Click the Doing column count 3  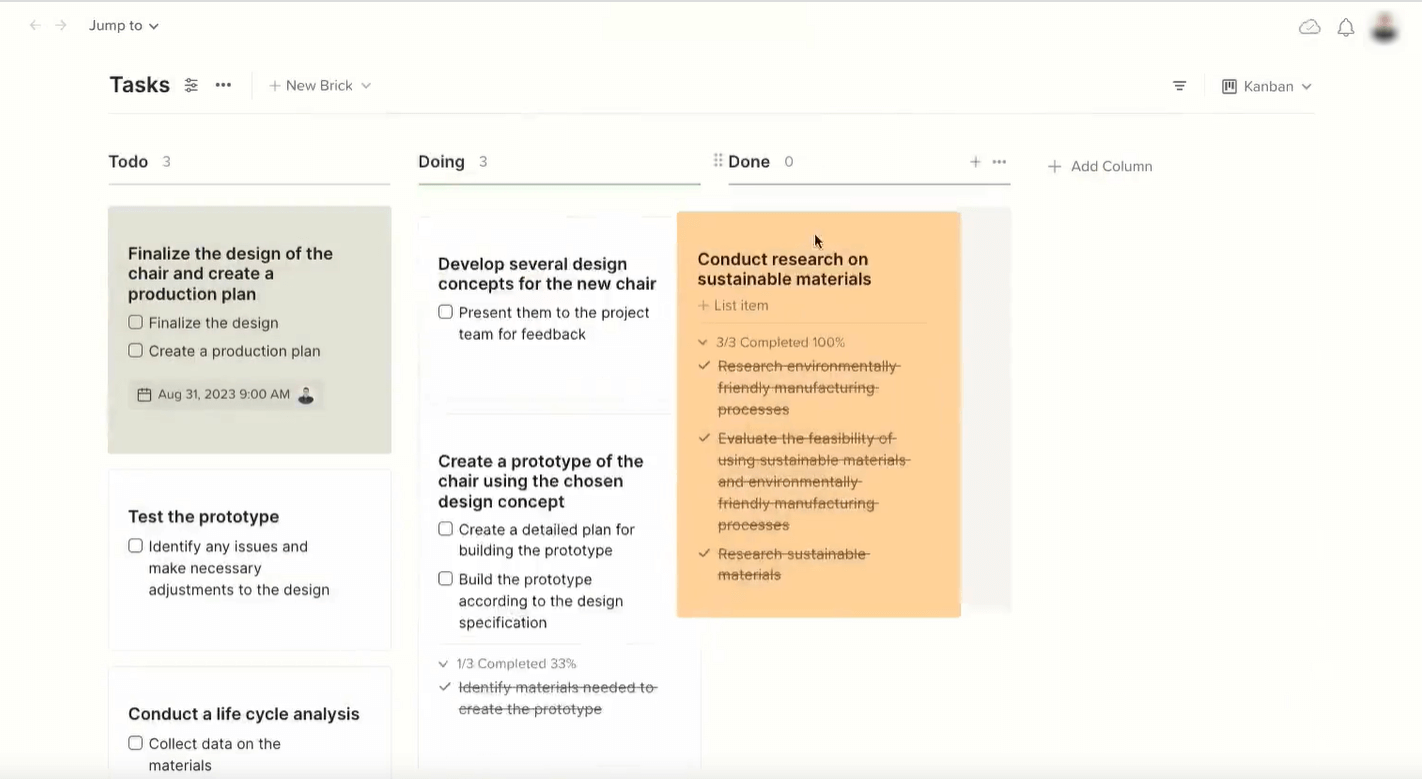483,161
